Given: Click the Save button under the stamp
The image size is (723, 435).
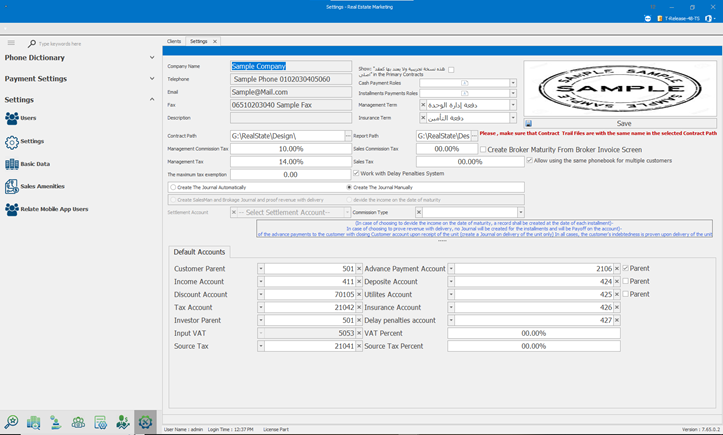Looking at the screenshot, I should [x=623, y=124].
